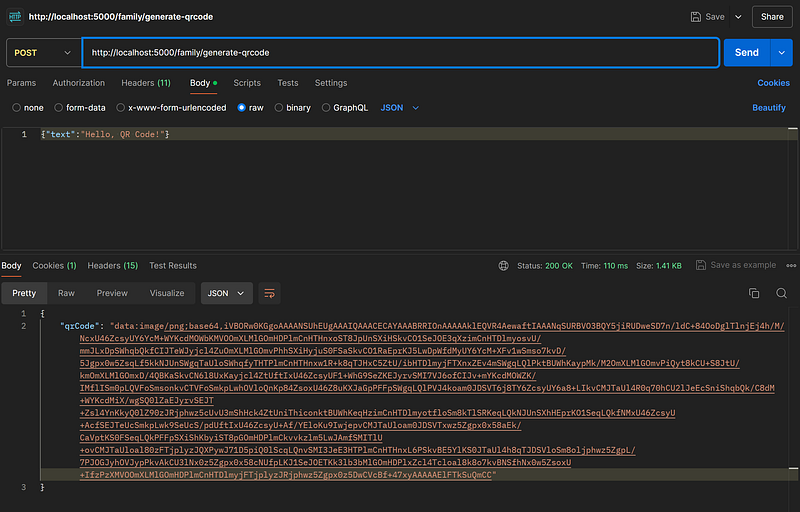This screenshot has width=800, height=512.
Task: Click the request URL input field
Action: pos(401,53)
